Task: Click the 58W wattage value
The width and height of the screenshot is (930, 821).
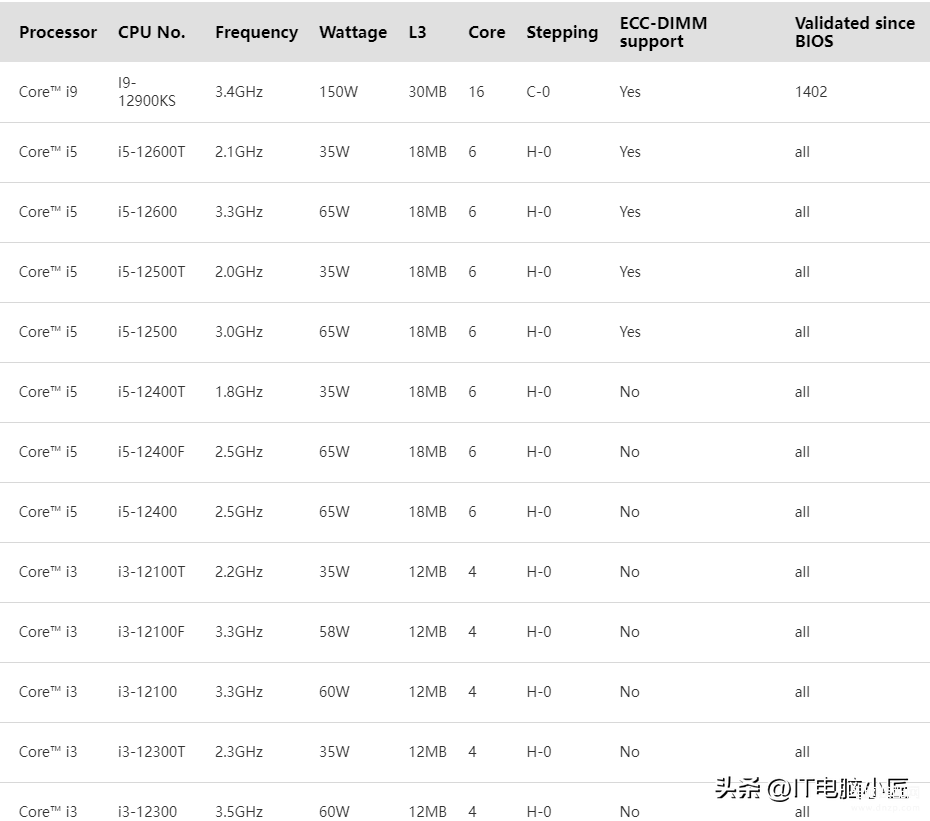Action: click(334, 631)
